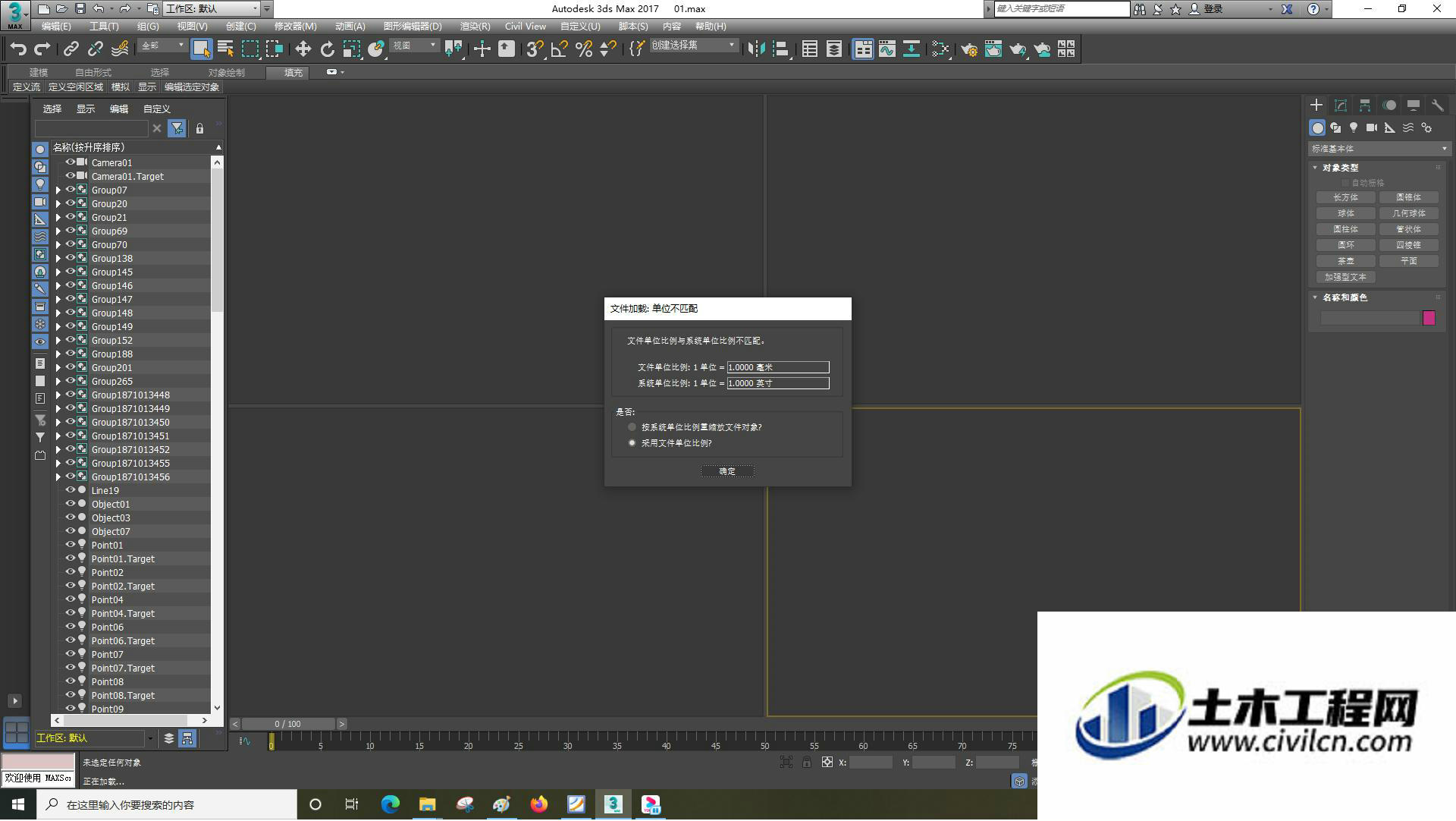The width and height of the screenshot is (1456, 821).
Task: Click the Windows taskbar search box
Action: [x=168, y=804]
